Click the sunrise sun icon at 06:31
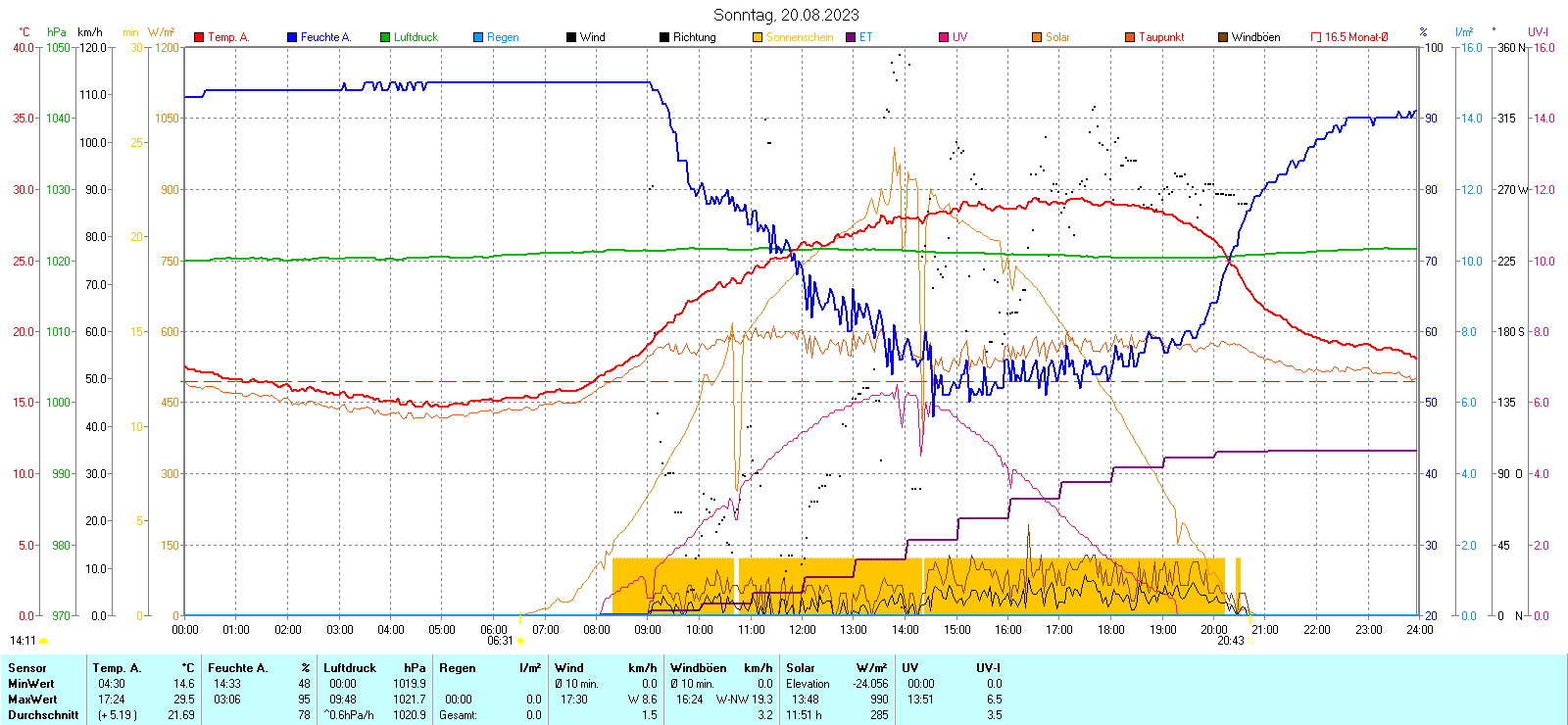 coord(520,641)
